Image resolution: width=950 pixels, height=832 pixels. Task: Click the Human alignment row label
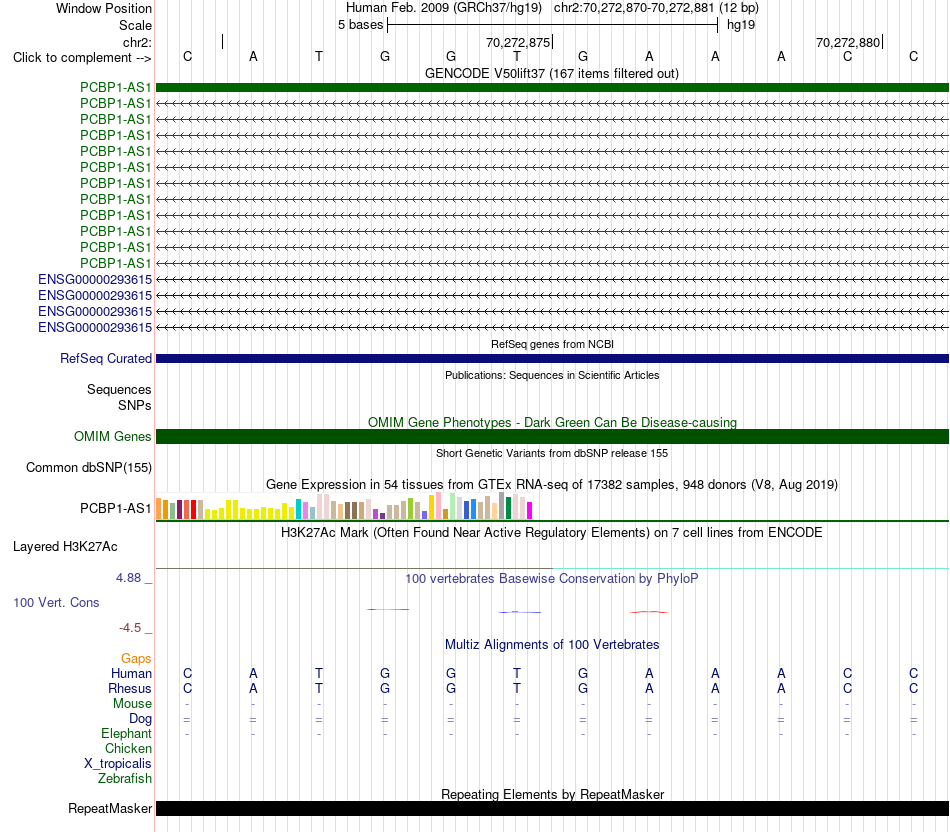[x=131, y=673]
